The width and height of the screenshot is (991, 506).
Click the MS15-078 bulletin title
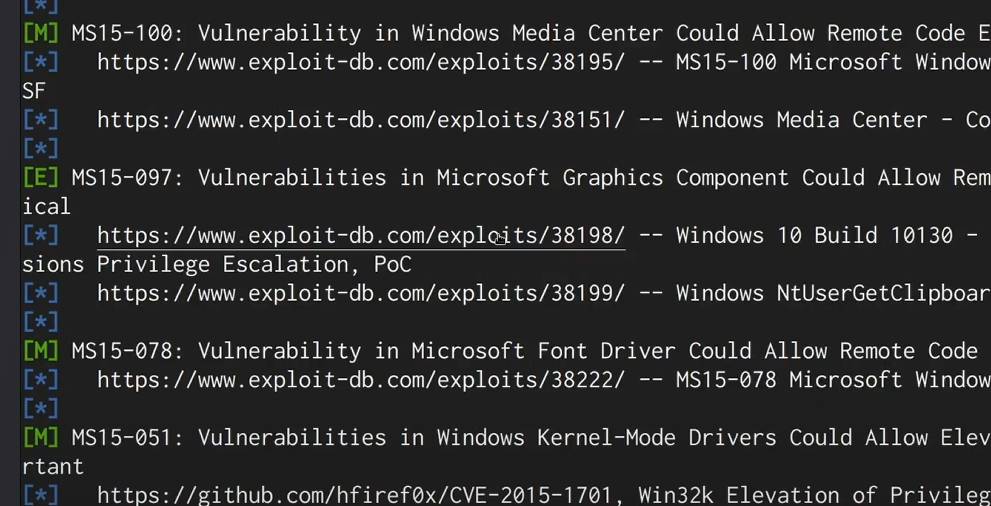tap(525, 351)
